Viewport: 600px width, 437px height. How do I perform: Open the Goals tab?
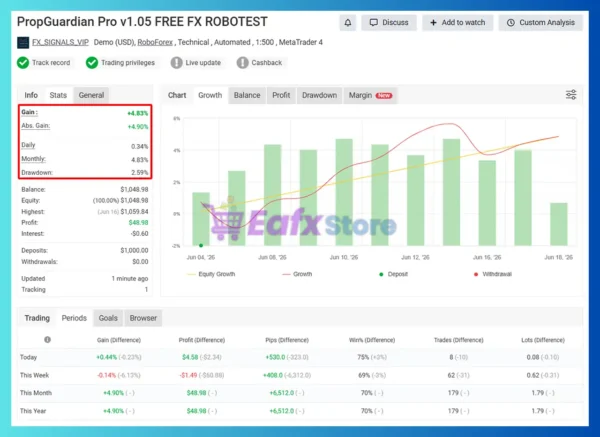point(108,318)
